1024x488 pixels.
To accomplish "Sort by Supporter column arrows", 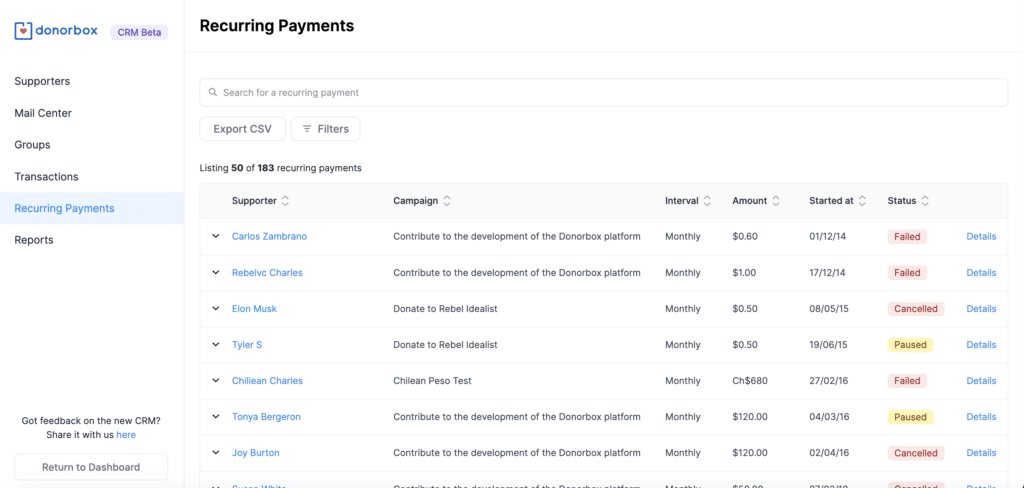I will coord(285,201).
